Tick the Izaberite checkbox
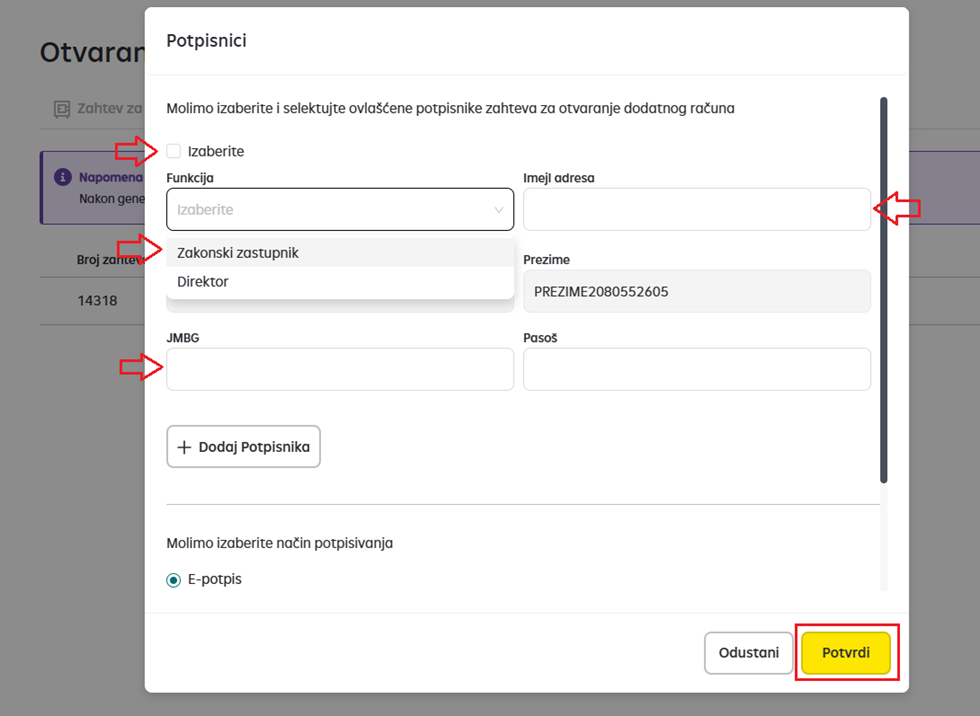 pos(174,151)
